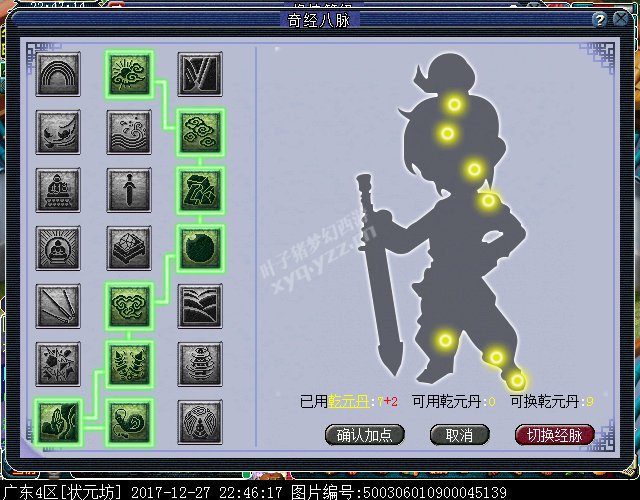Select the glowing curled dragon skill icon
The width and height of the screenshot is (640, 500).
pos(129,422)
